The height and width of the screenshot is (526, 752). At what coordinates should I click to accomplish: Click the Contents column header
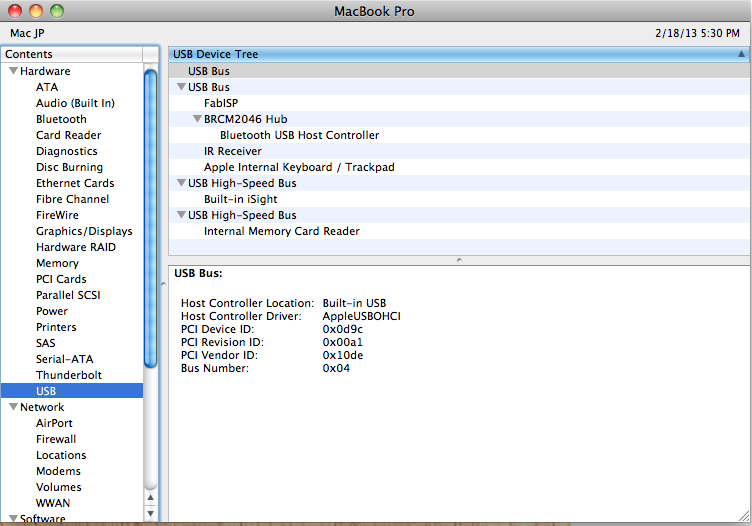[x=72, y=54]
